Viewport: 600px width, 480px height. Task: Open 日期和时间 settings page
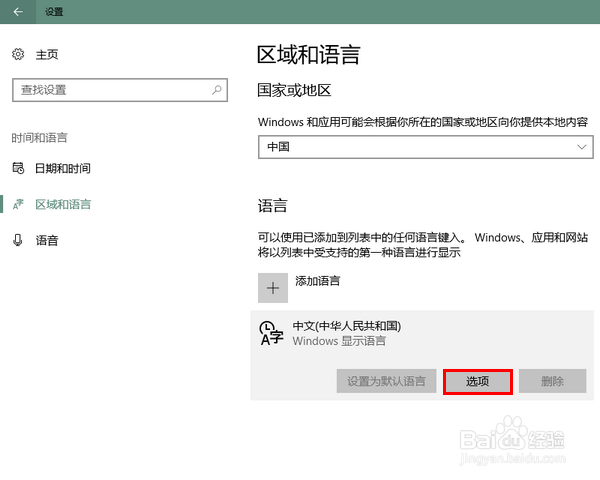pos(63,168)
